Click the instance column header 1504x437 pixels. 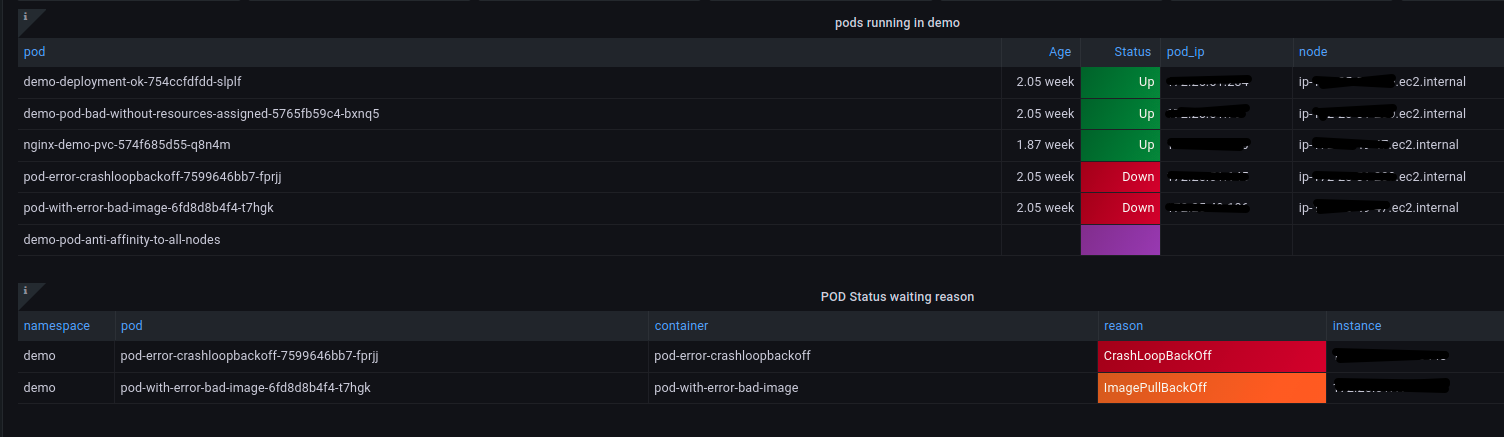pos(1357,326)
